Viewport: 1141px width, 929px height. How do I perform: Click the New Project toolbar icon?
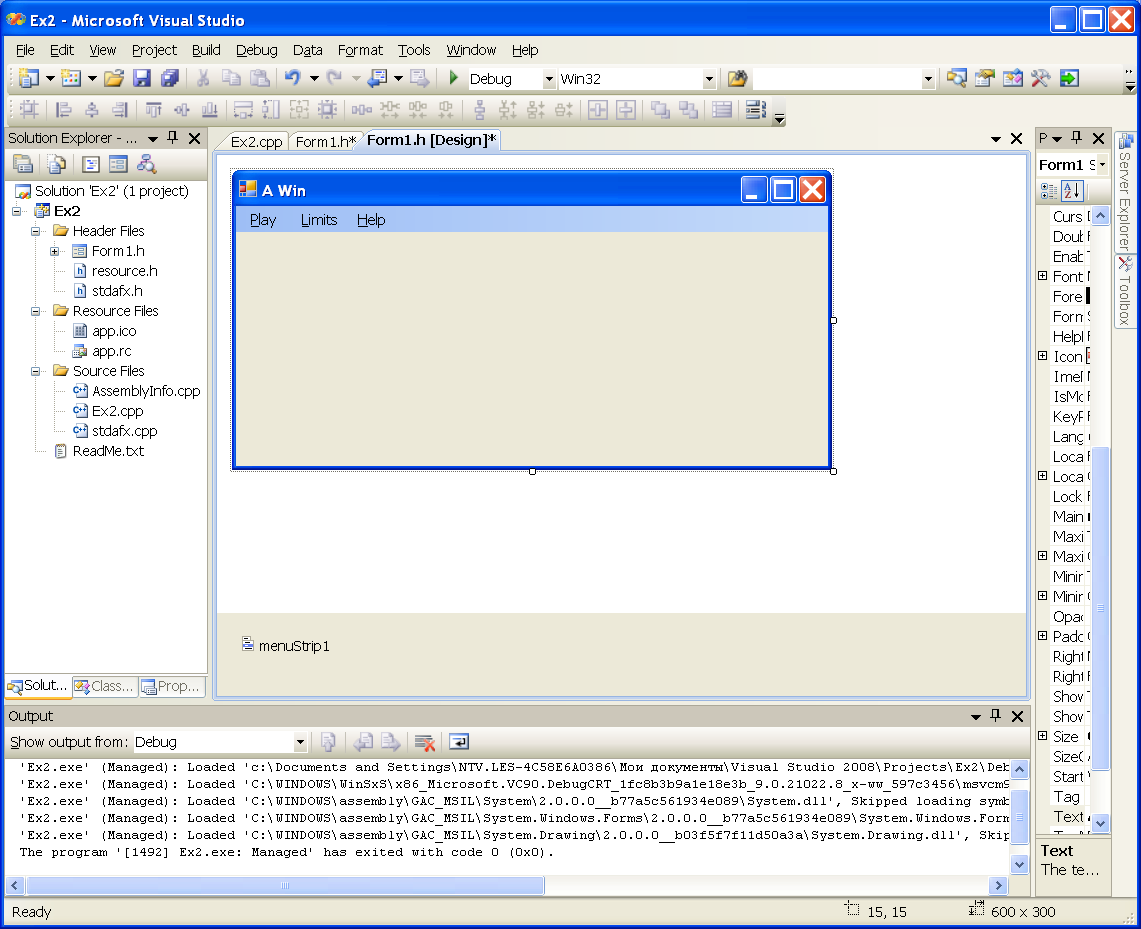pyautogui.click(x=29, y=78)
